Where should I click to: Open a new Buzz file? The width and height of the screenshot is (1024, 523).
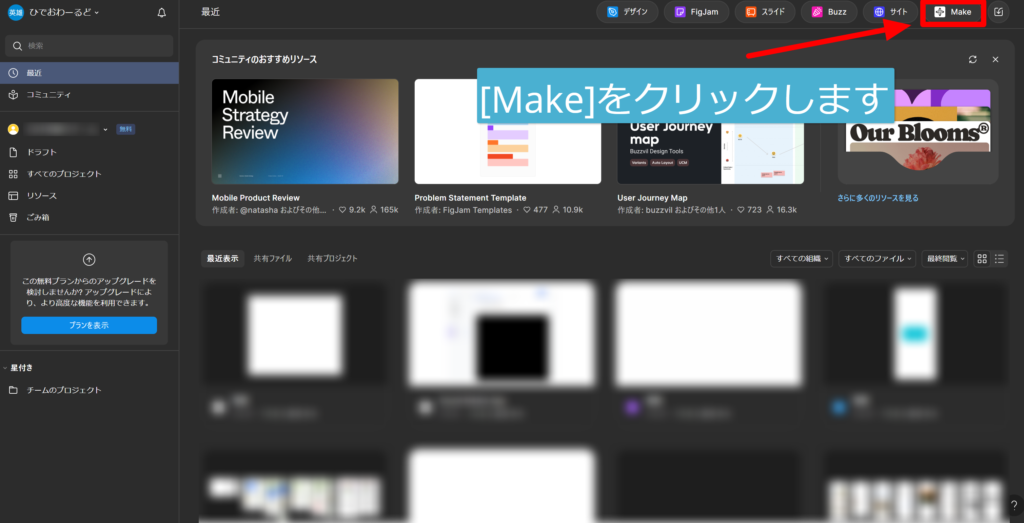(x=830, y=12)
